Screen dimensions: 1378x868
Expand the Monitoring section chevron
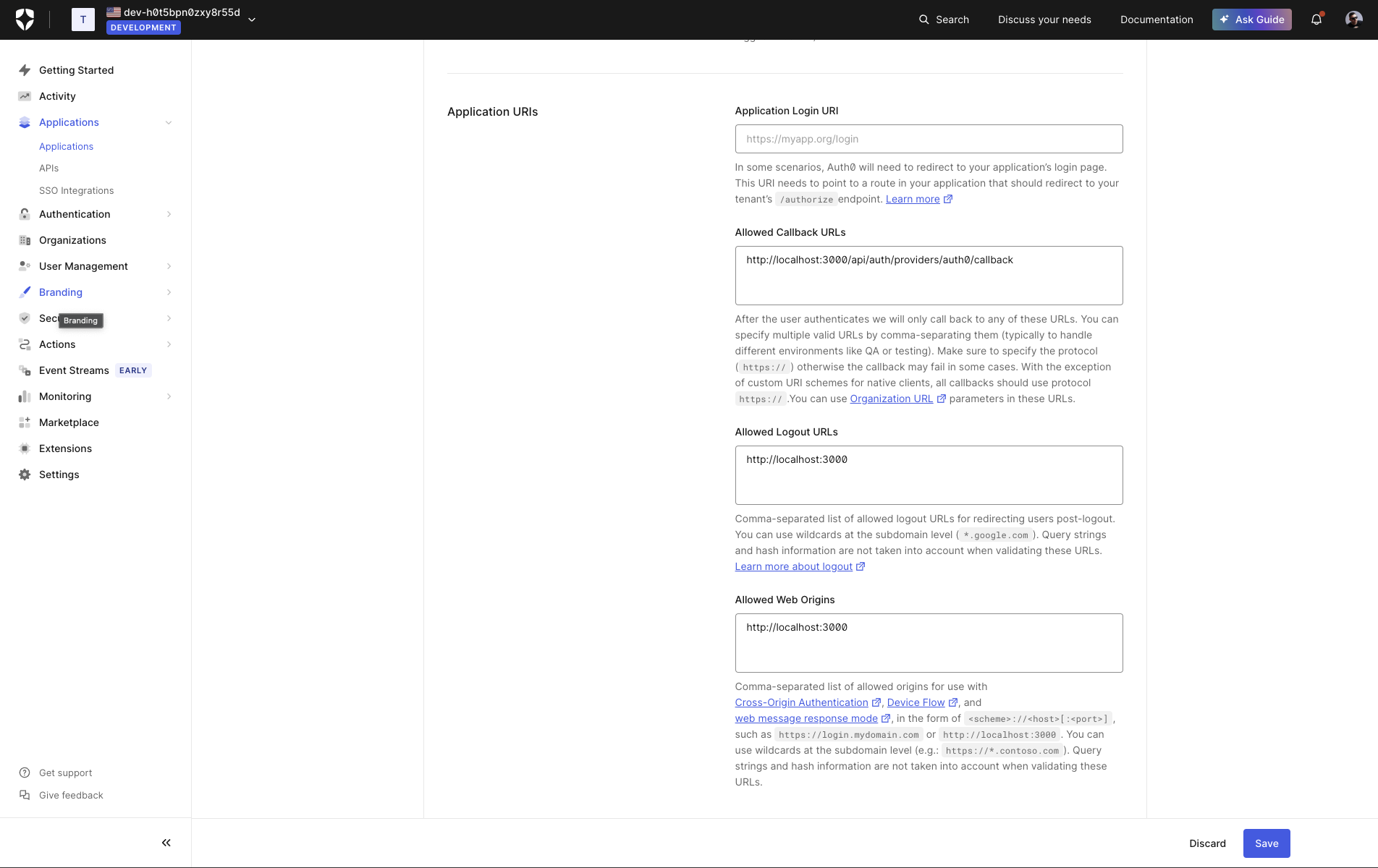tap(169, 396)
